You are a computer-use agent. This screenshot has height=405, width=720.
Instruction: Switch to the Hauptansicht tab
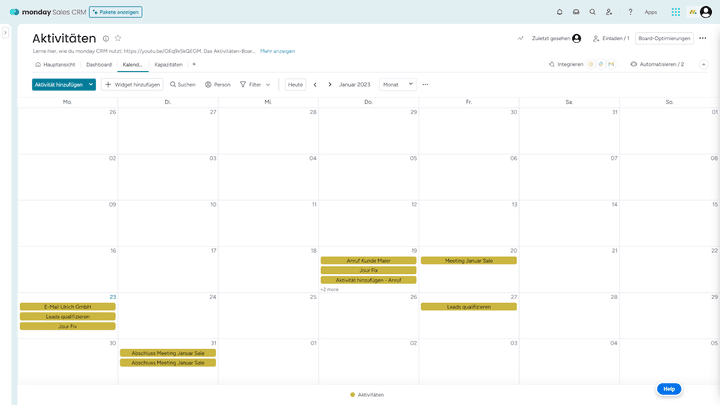click(55, 65)
